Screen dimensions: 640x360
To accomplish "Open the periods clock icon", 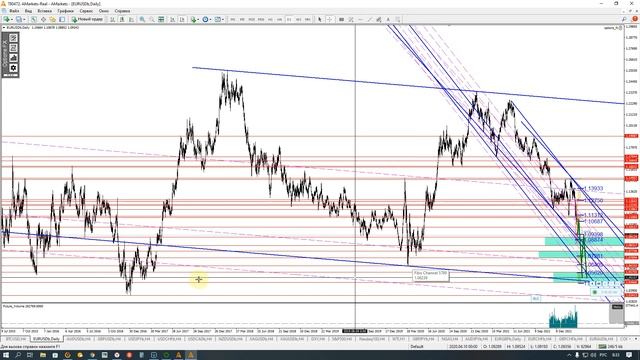I will click(205, 19).
